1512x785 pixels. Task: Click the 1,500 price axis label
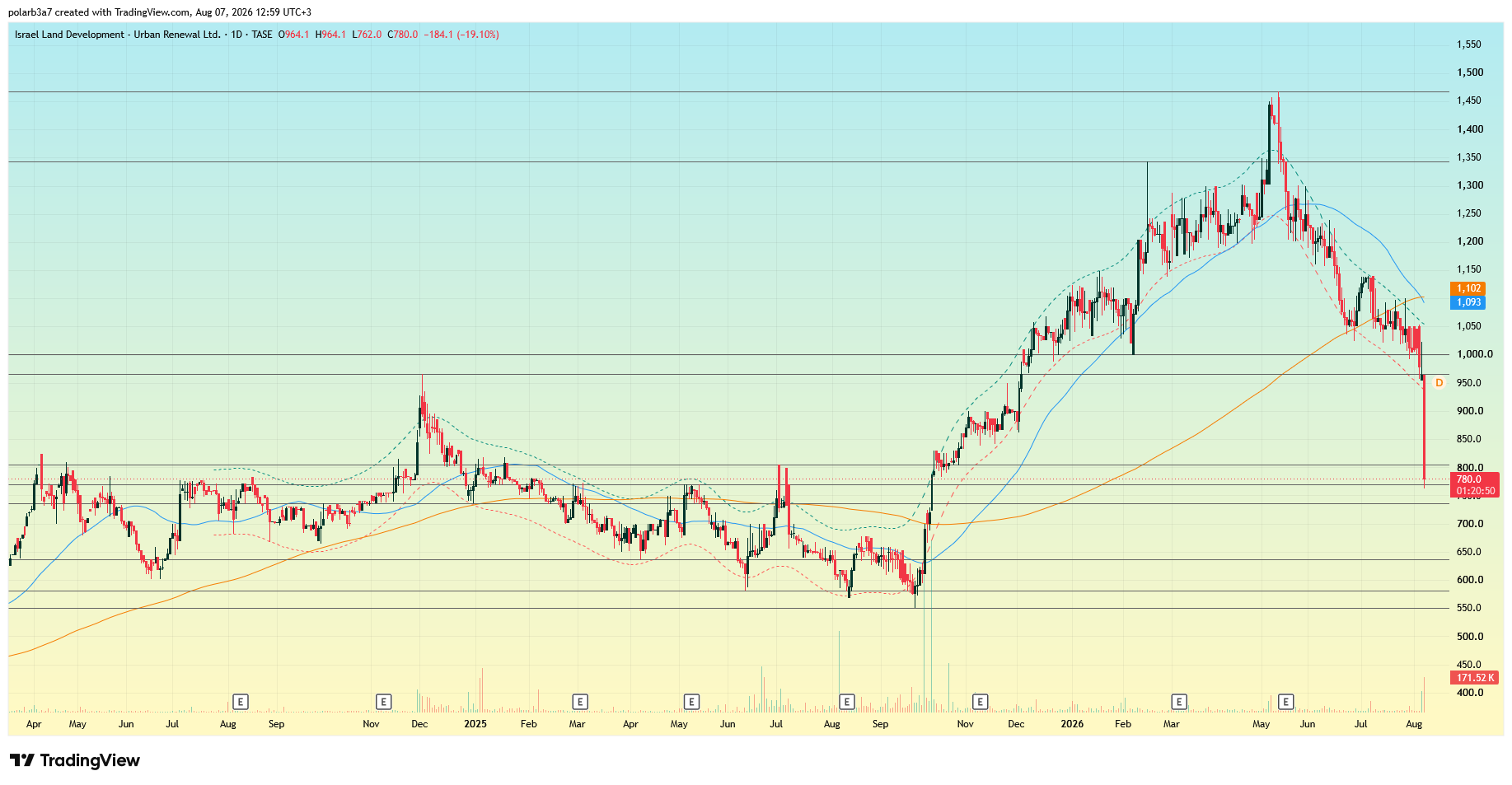[x=1470, y=72]
